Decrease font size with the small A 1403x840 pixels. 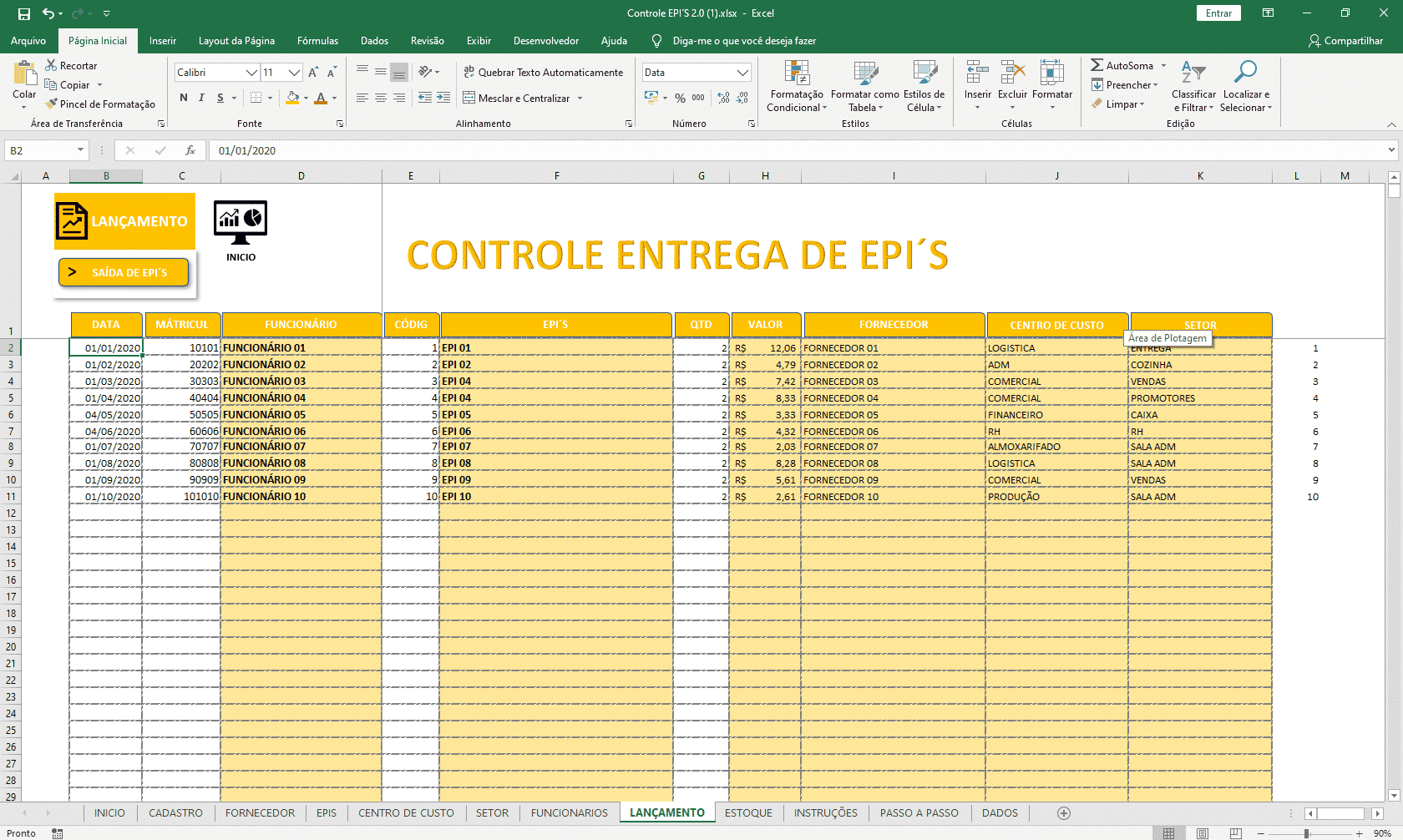click(332, 73)
